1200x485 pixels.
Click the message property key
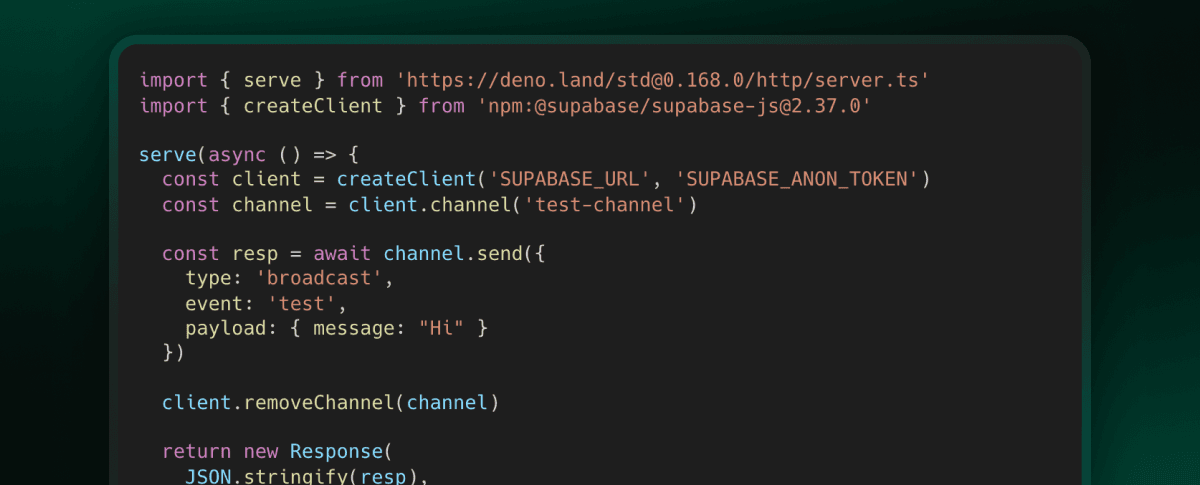click(353, 328)
